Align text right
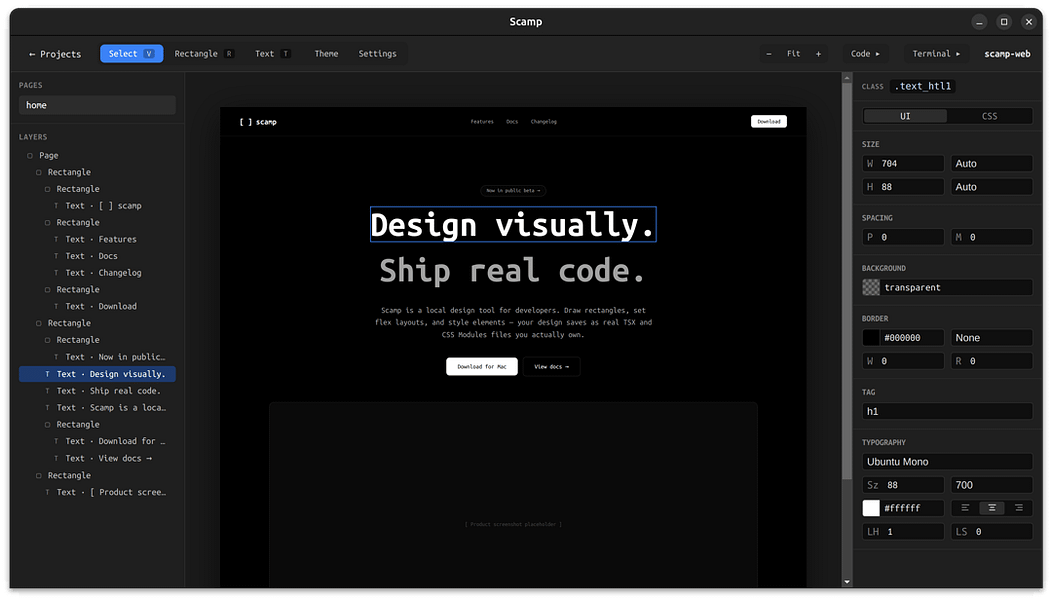Screen dimensions: 1052x600 (x=1018, y=508)
